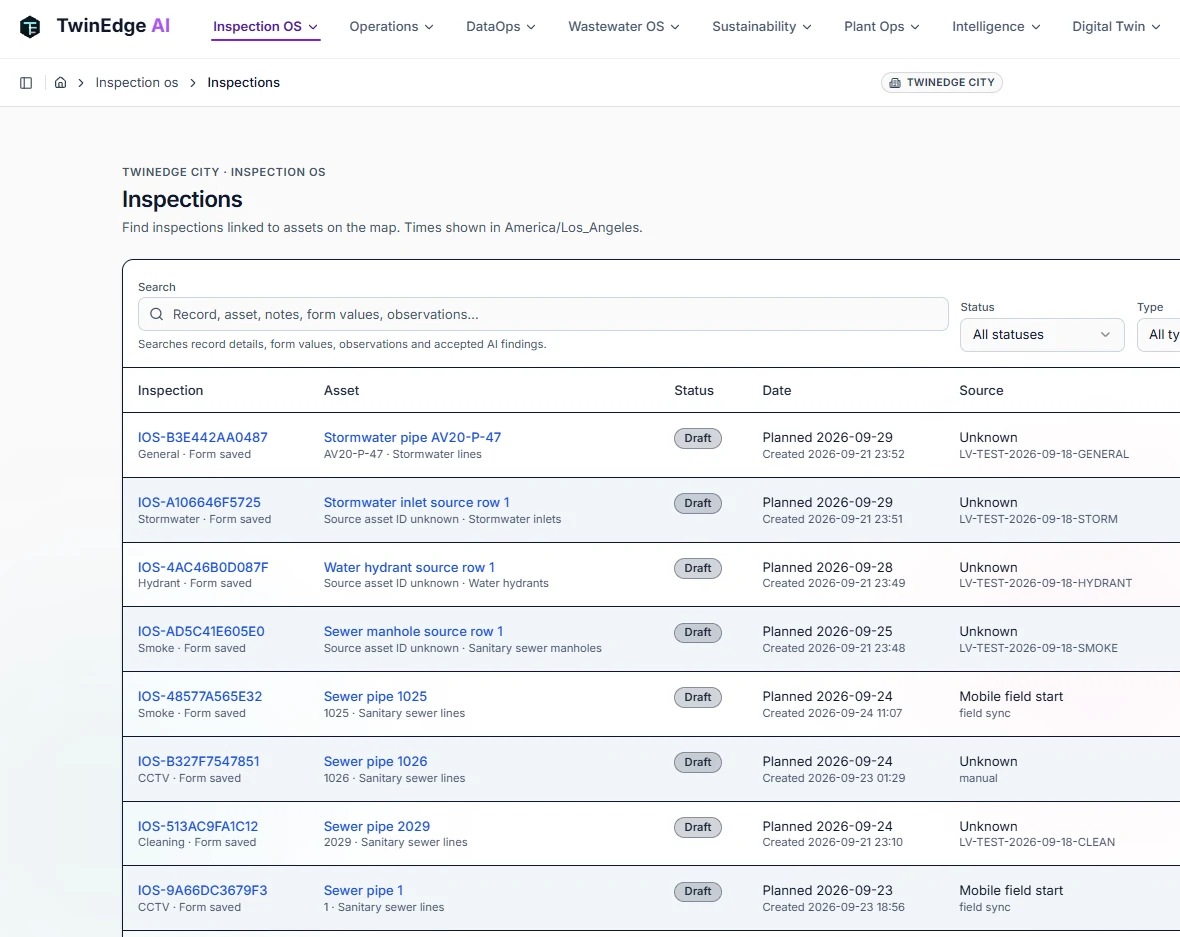Click the Status column header
The width and height of the screenshot is (1180, 937).
[x=694, y=391]
